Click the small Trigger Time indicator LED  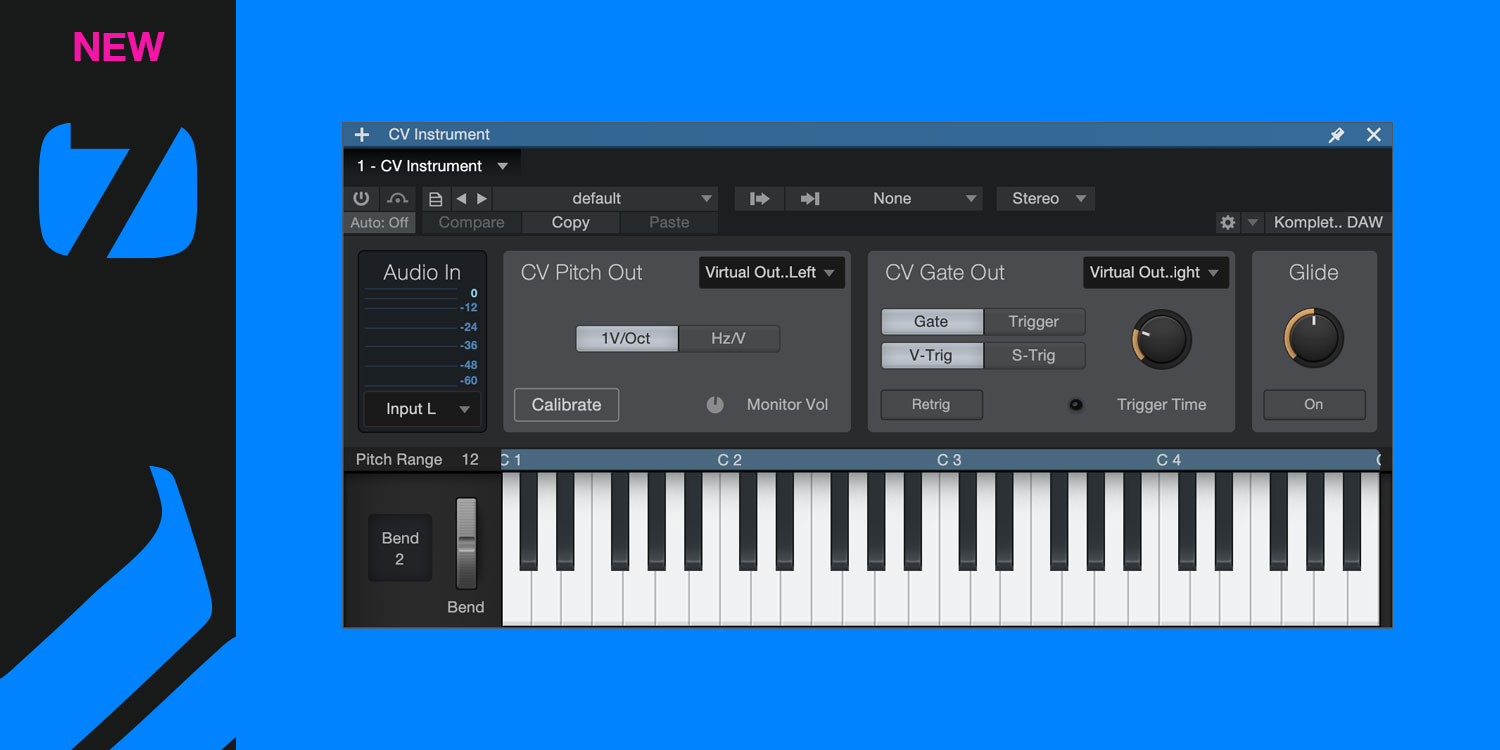[x=1076, y=405]
